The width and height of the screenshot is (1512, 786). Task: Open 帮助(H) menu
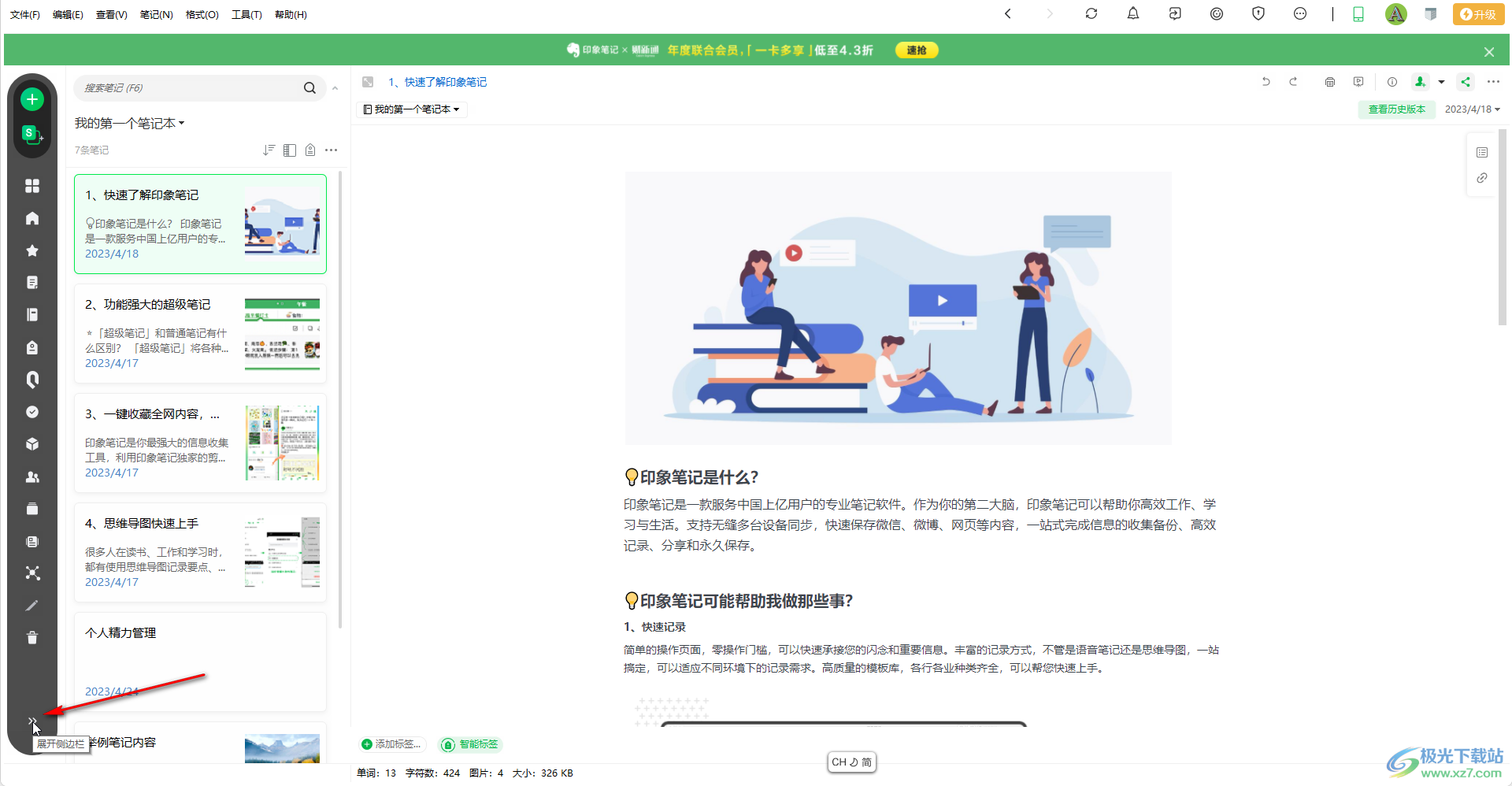291,15
